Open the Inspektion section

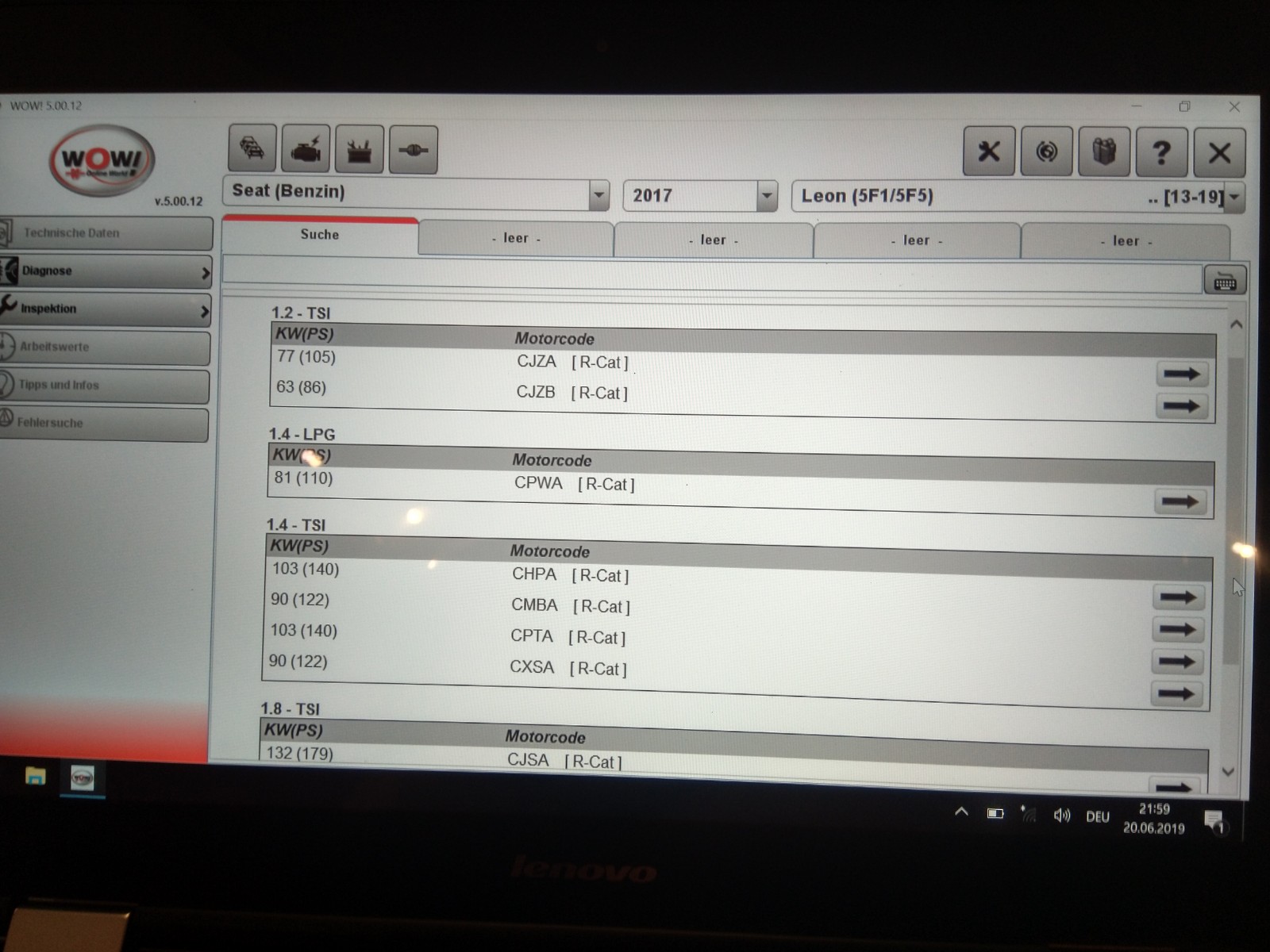(105, 309)
